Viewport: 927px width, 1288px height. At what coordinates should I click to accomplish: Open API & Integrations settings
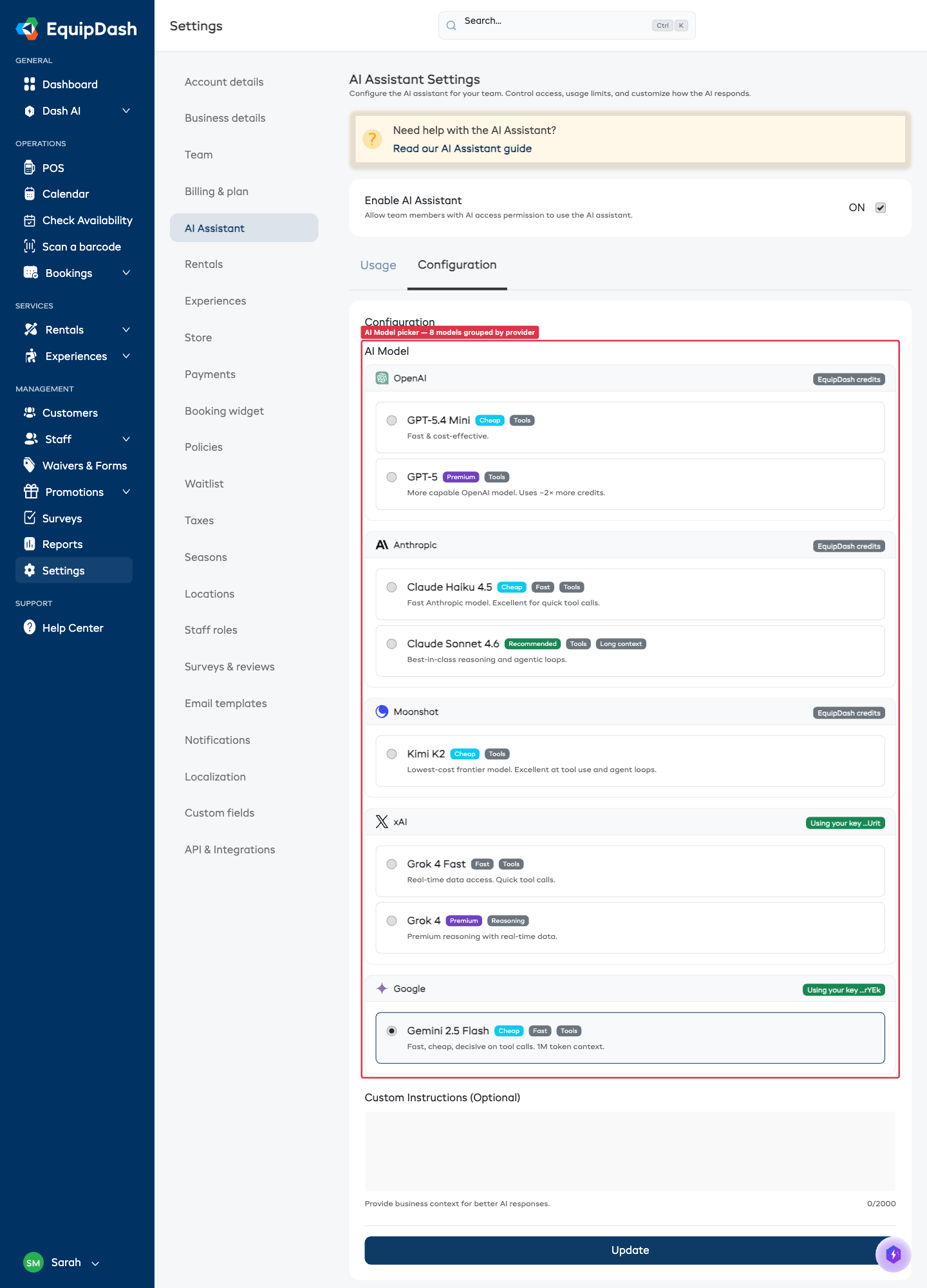pos(230,849)
